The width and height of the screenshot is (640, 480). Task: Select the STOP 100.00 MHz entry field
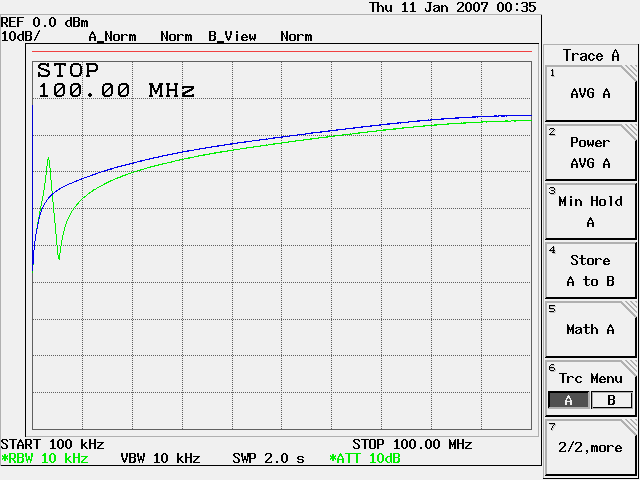coord(116,80)
